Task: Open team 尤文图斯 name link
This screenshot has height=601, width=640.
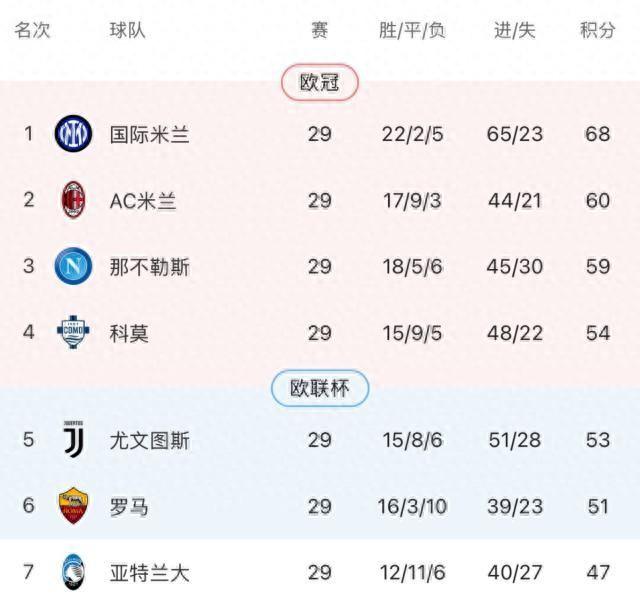Action: click(x=149, y=440)
